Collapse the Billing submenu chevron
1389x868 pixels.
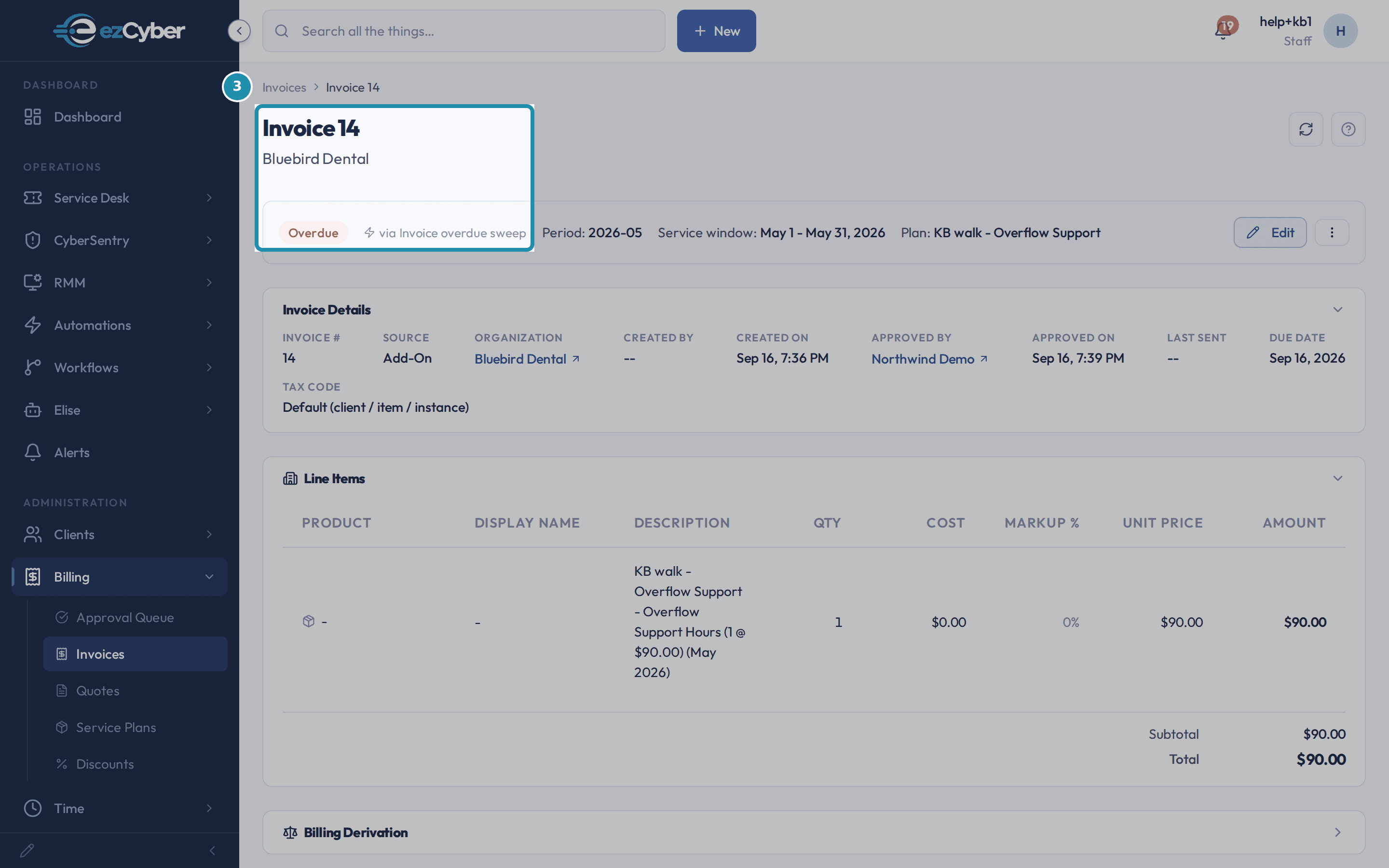pos(209,577)
